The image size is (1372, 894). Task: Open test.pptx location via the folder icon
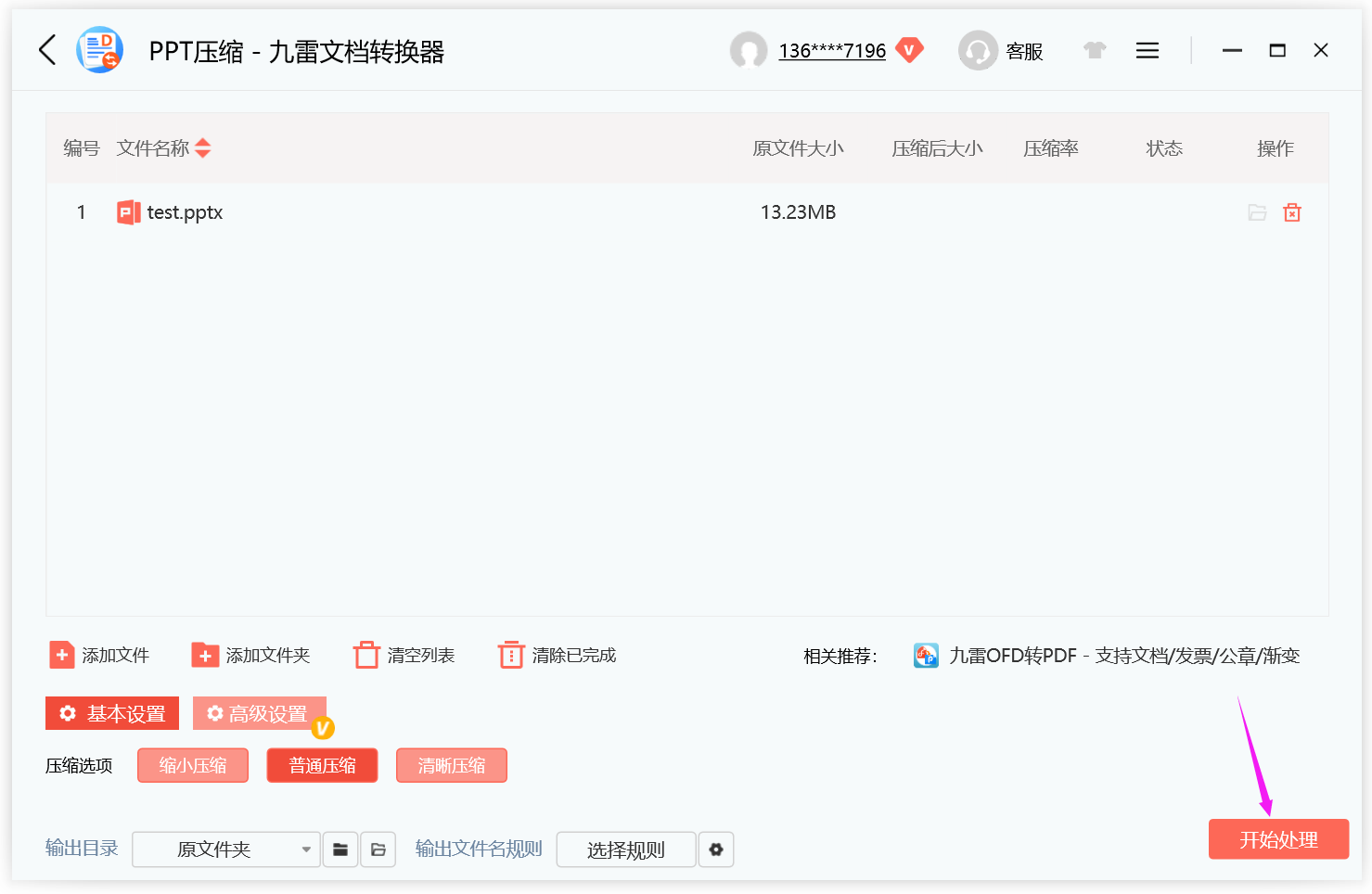click(1257, 212)
